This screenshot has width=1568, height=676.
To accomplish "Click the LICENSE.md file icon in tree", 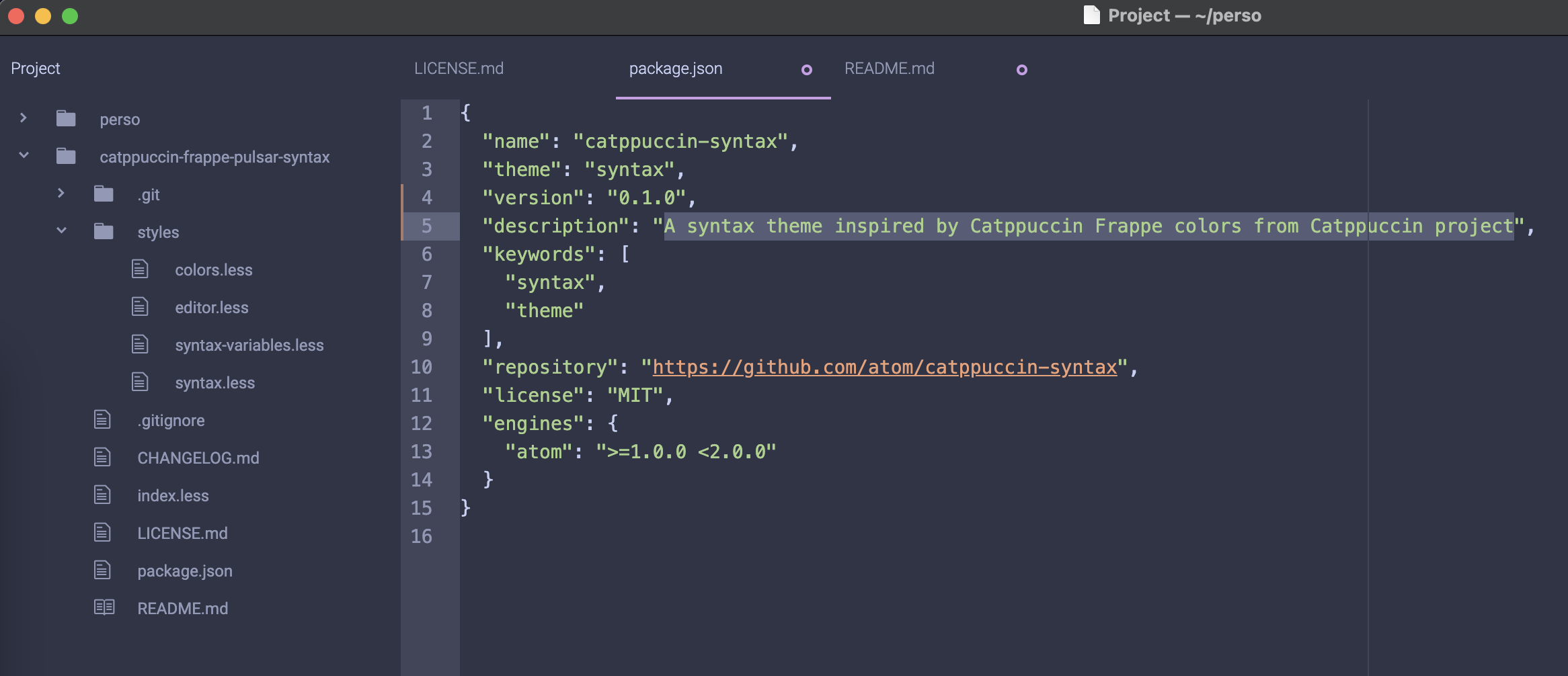I will pyautogui.click(x=102, y=533).
